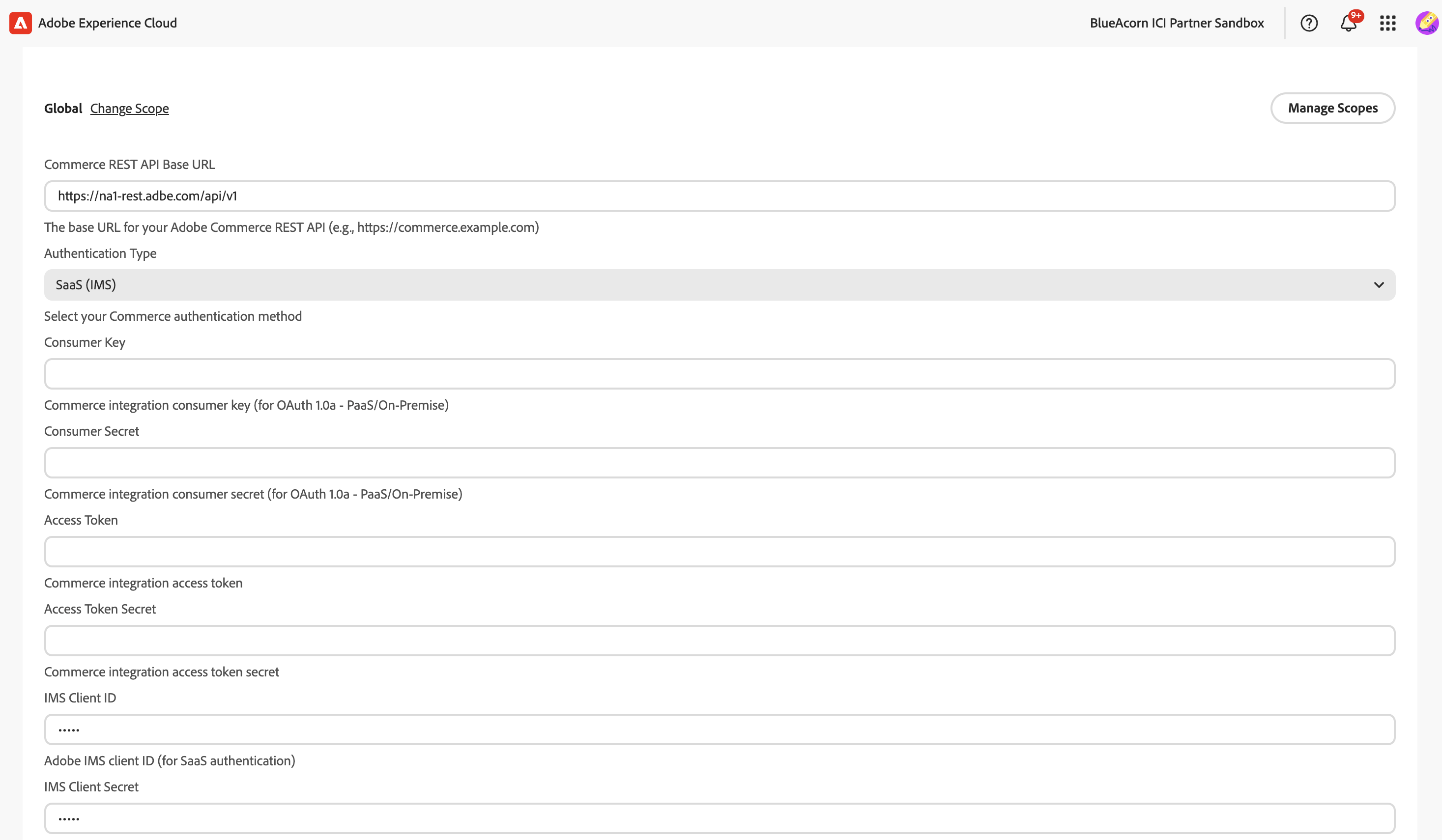Open the help question mark icon
Screen dimensions: 1442x840
click(x=1309, y=23)
